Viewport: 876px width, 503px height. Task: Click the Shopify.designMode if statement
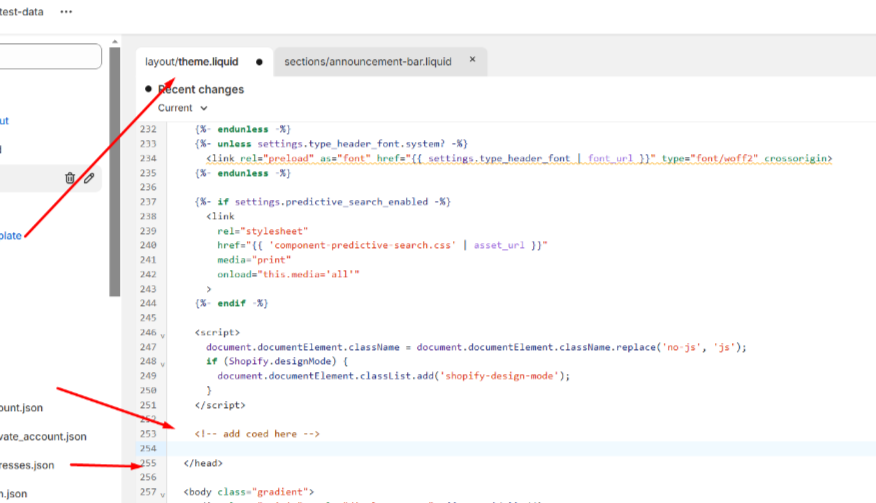(277, 361)
